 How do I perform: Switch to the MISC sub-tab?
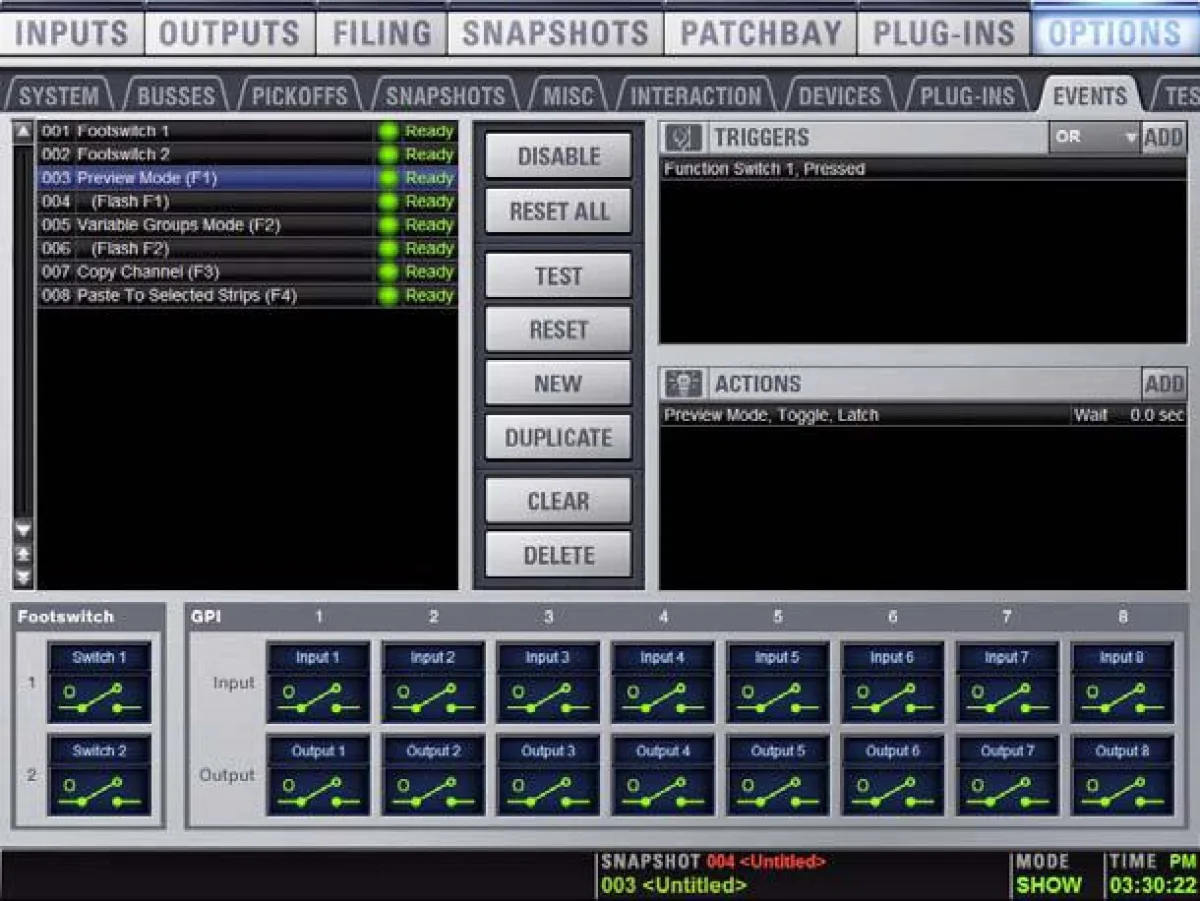[568, 96]
